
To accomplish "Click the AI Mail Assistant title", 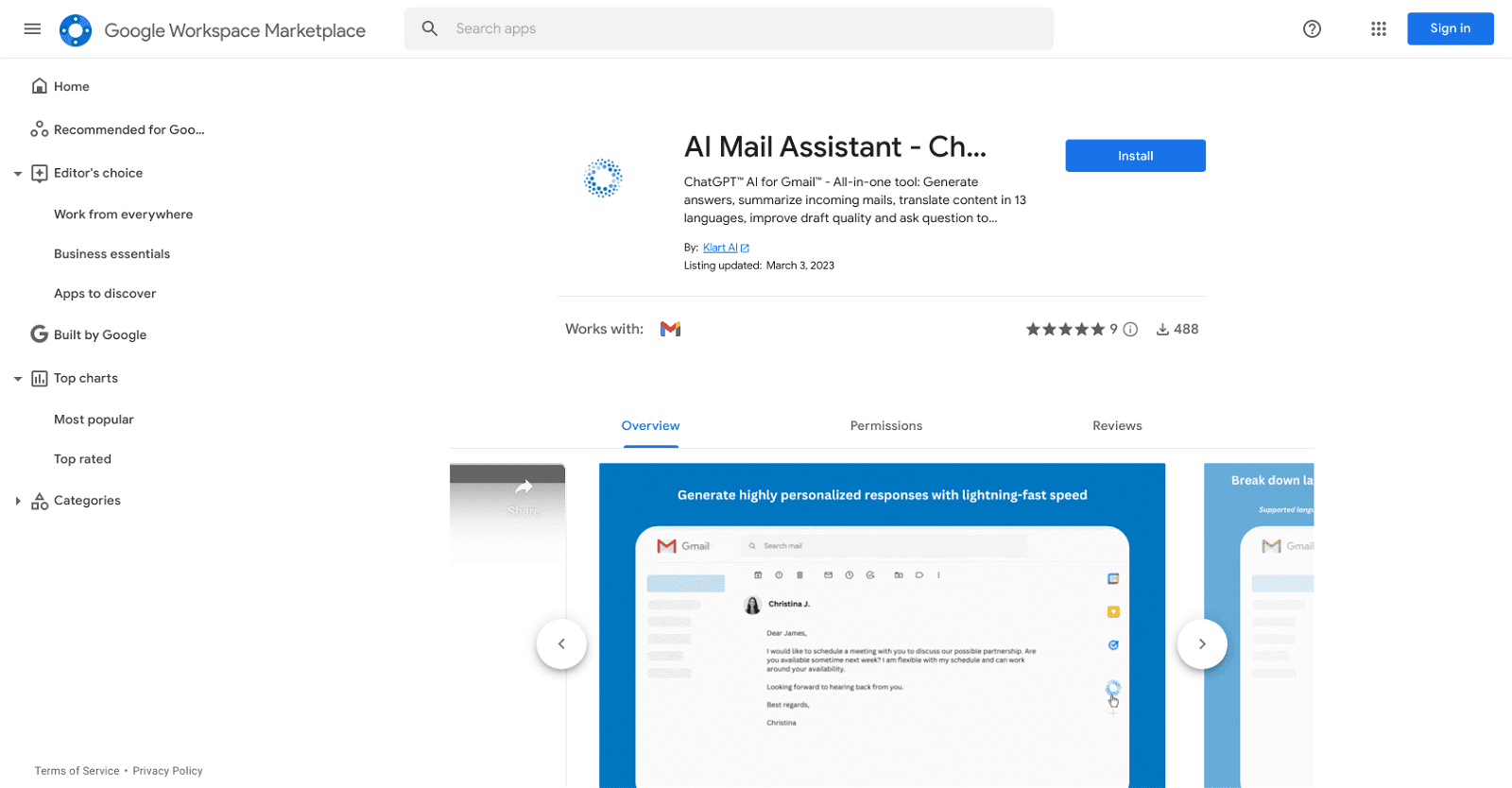I will 835,146.
